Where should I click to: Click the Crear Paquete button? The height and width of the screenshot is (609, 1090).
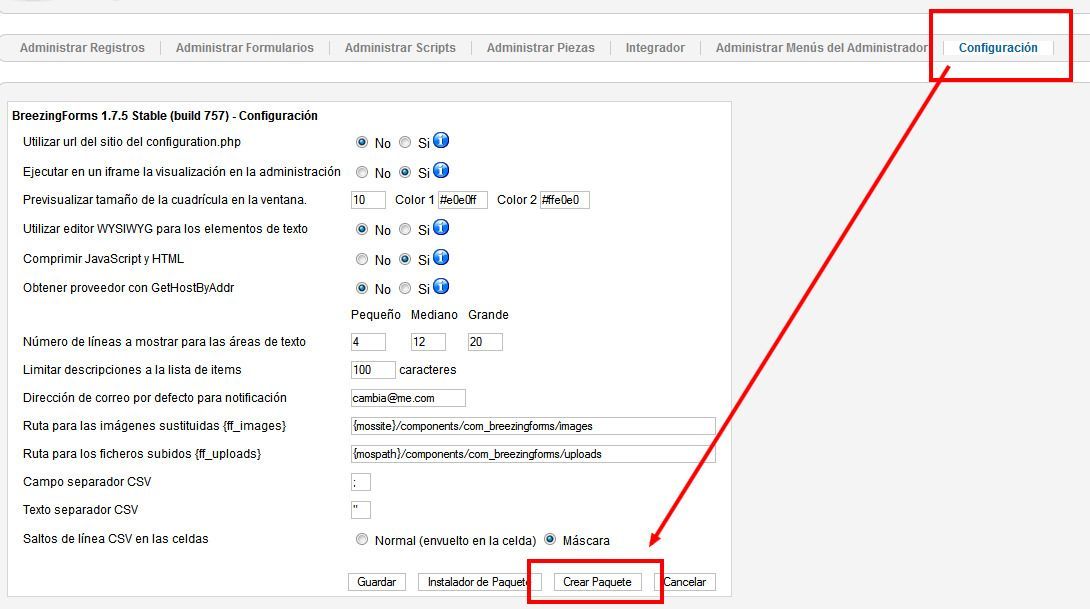pyautogui.click(x=597, y=582)
